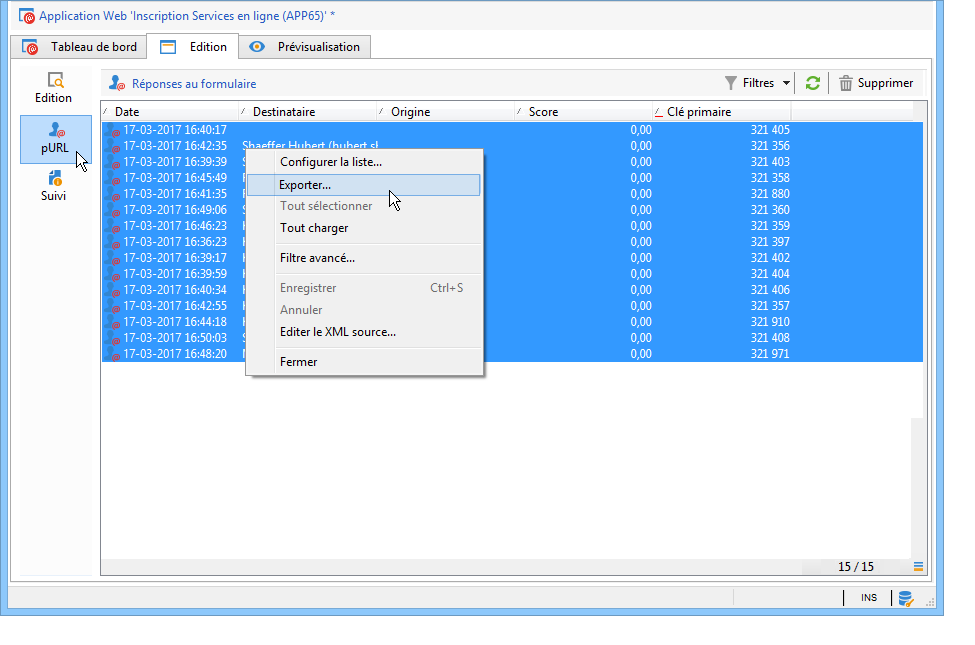Click primary key value 321 397

click(x=770, y=241)
